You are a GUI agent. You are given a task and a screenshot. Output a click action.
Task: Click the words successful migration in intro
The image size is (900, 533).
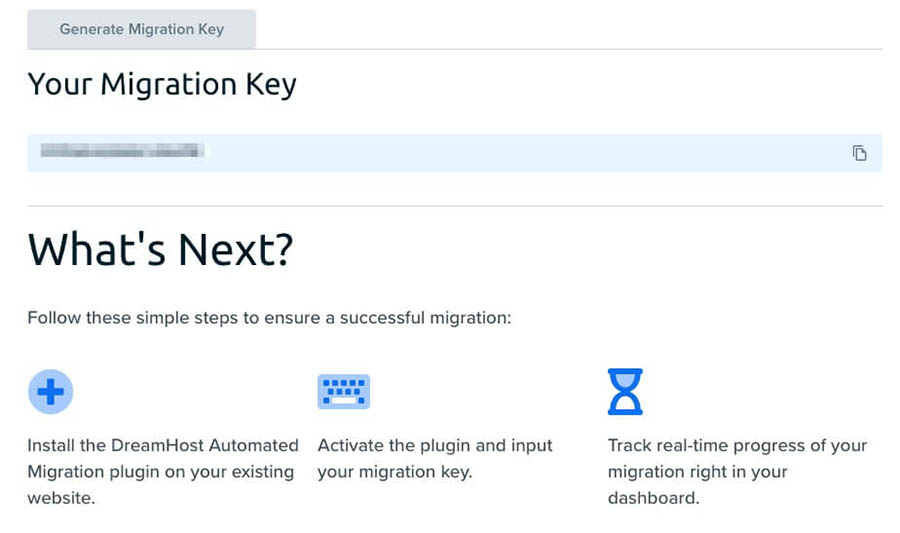click(425, 319)
